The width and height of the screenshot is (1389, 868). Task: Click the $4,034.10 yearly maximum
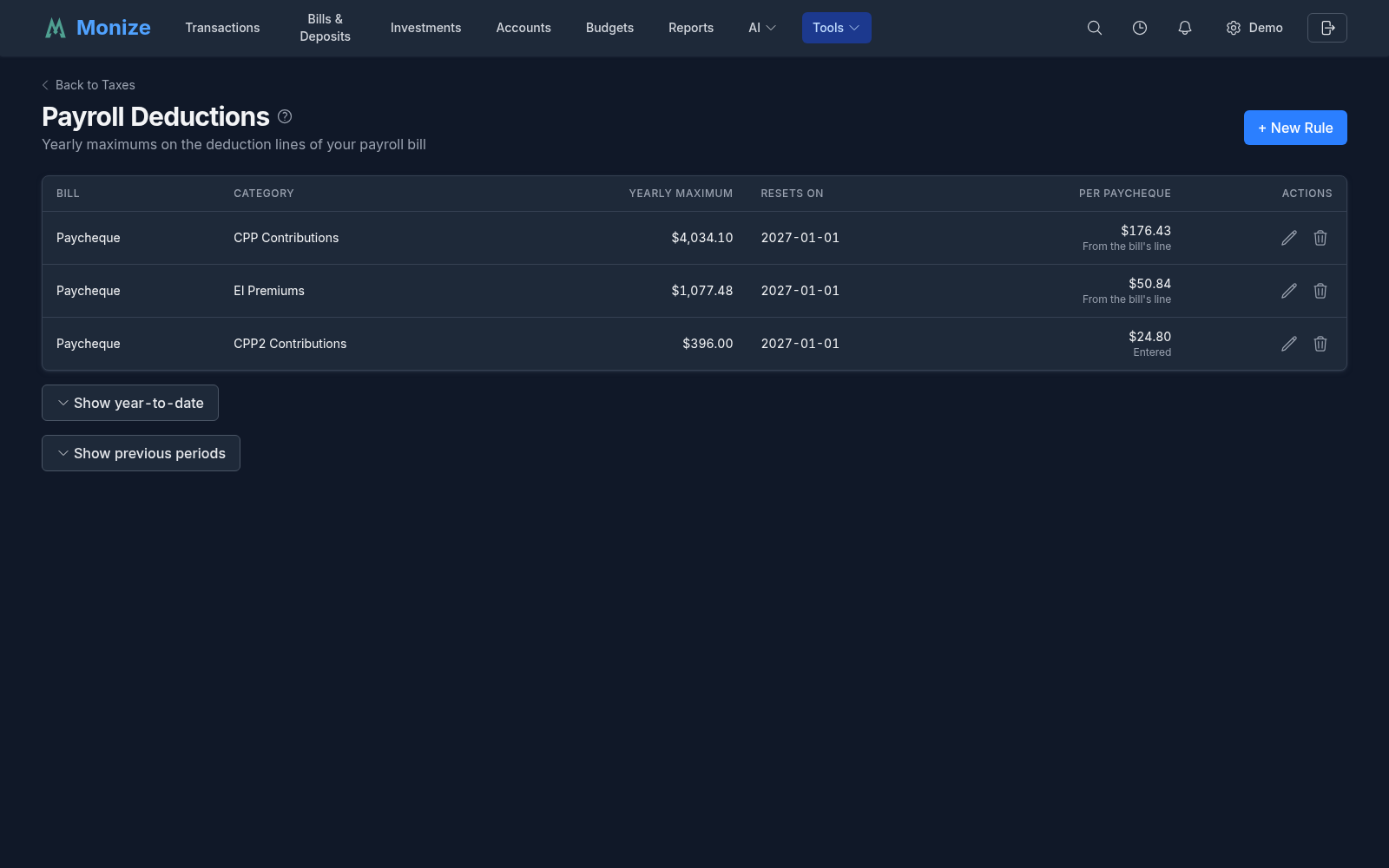tap(701, 238)
